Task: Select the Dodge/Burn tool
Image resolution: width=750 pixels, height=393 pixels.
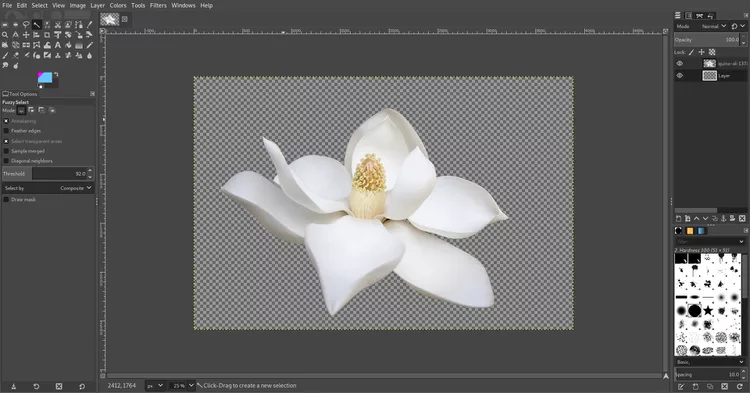Action: point(15,66)
